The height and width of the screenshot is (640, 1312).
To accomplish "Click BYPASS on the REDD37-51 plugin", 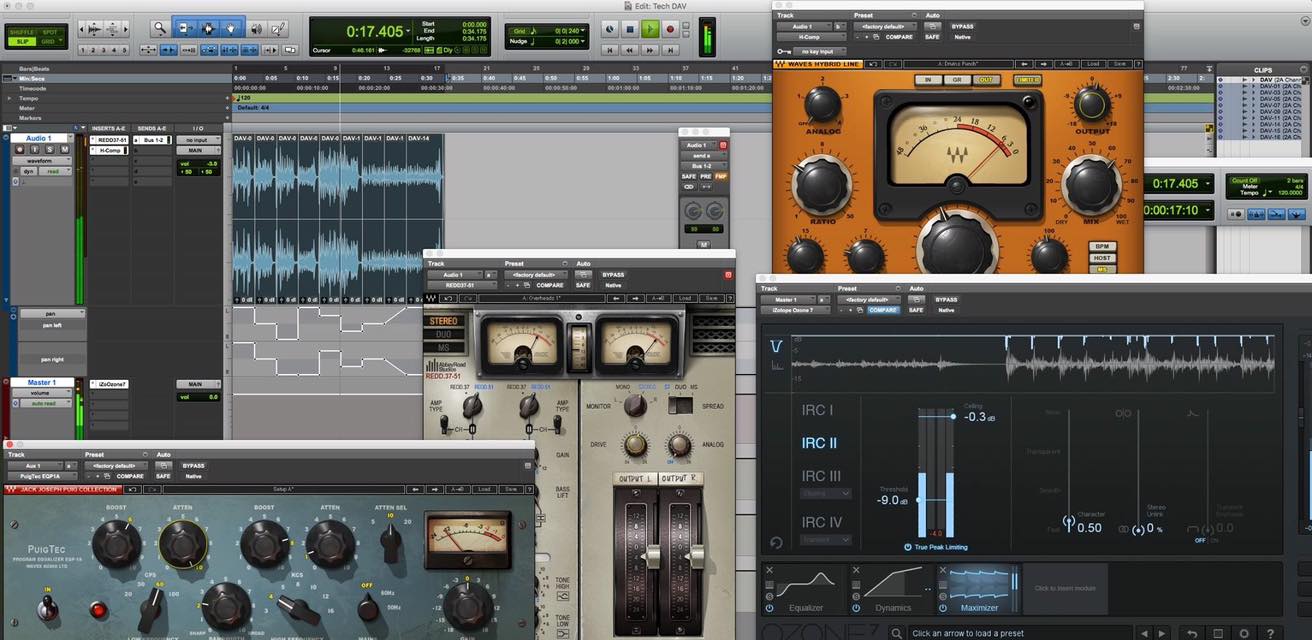I will [x=613, y=273].
